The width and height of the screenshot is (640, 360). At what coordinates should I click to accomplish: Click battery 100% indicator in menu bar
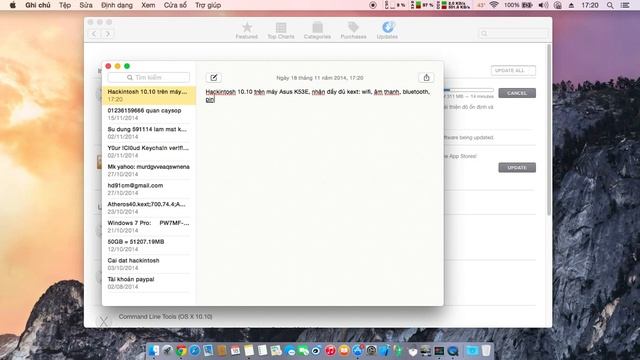(518, 5)
